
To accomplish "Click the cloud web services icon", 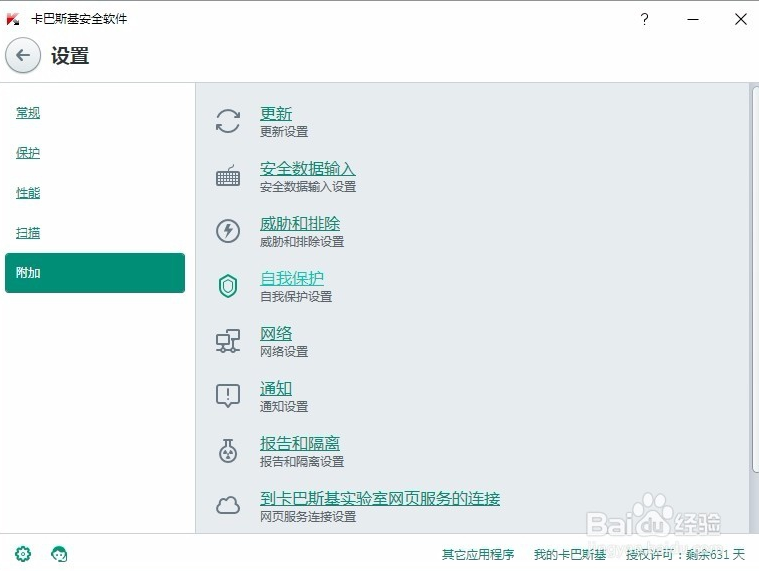I will pyautogui.click(x=228, y=506).
